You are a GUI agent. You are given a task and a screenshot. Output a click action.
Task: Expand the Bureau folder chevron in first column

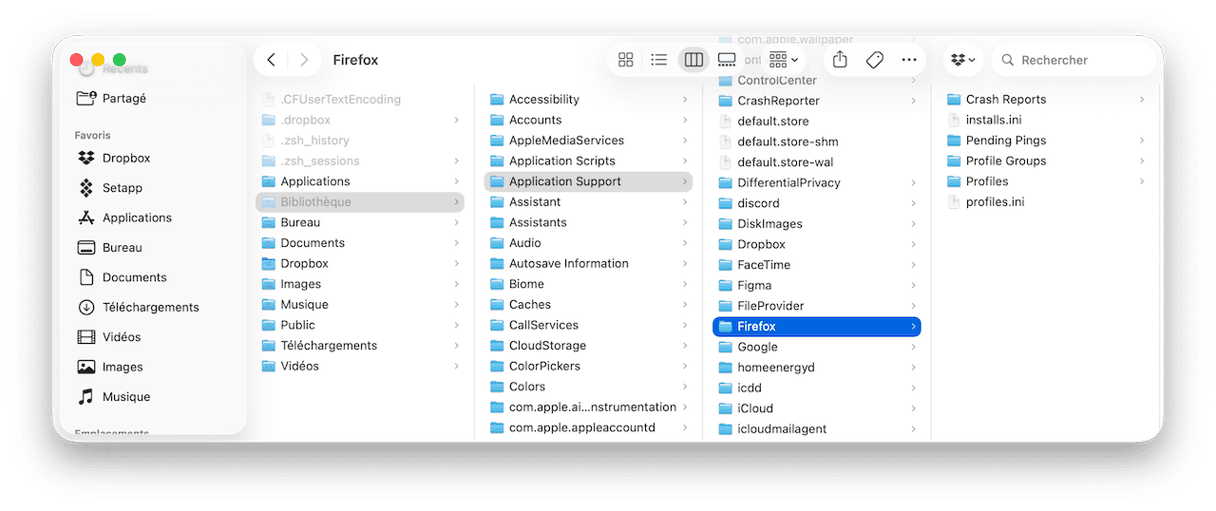click(x=457, y=223)
